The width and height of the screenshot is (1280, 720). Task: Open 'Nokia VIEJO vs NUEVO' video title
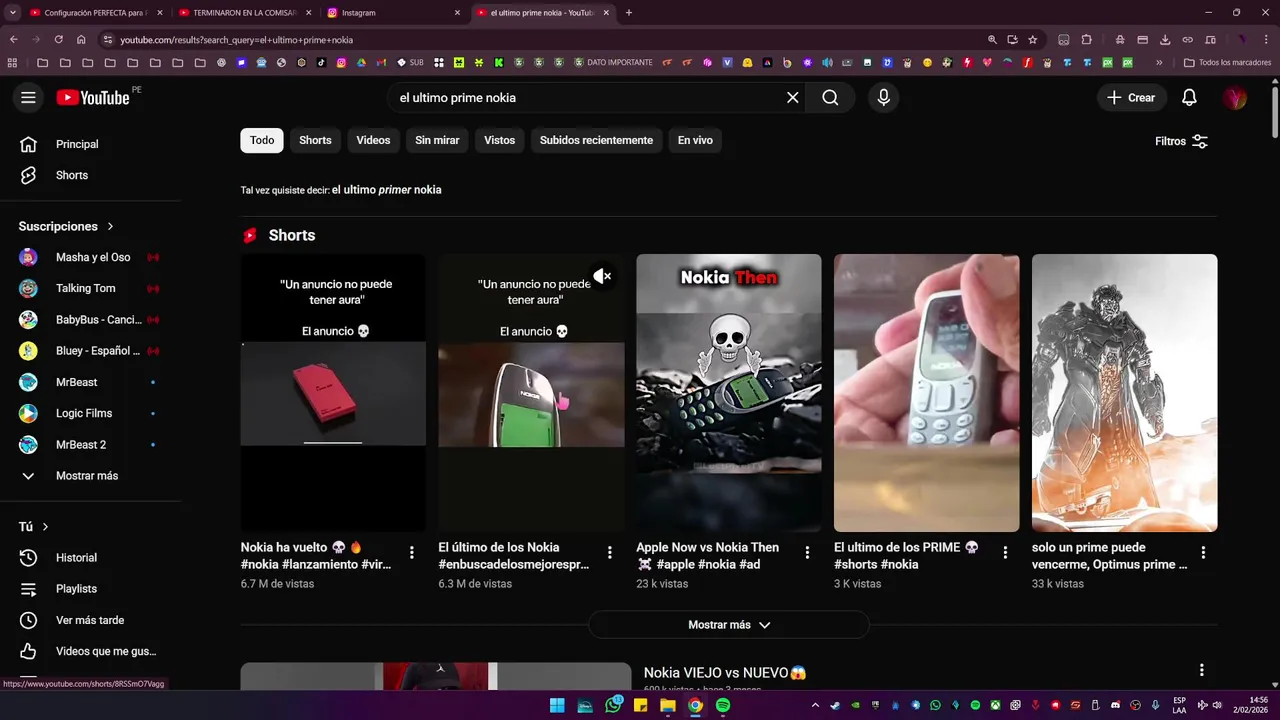click(x=725, y=673)
